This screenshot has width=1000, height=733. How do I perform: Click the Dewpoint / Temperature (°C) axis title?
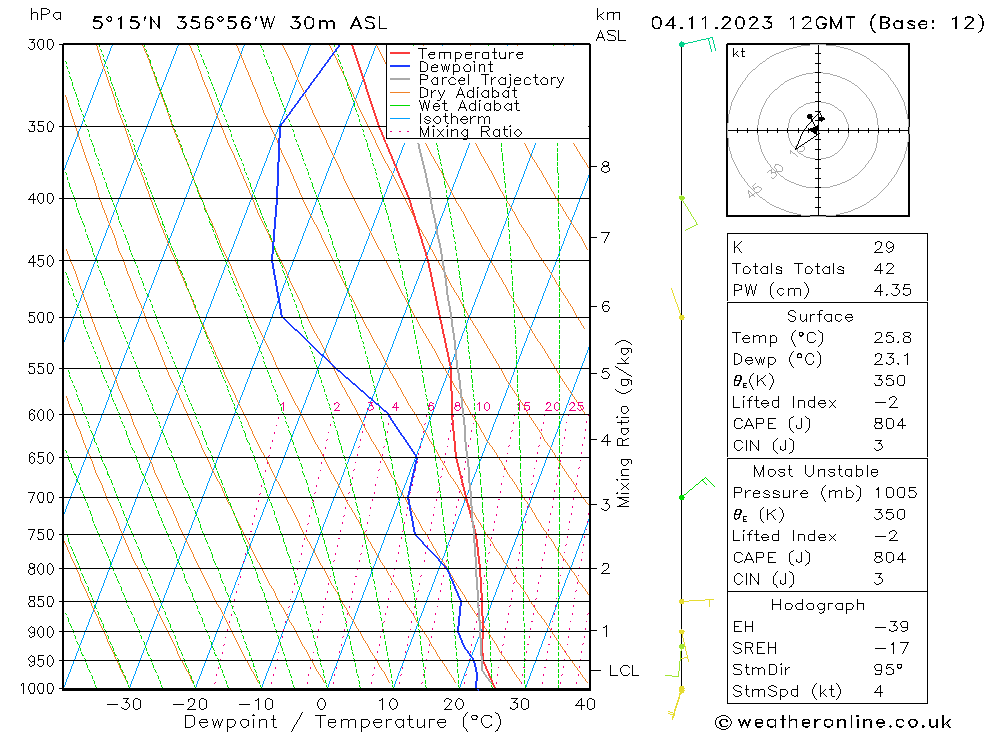click(343, 722)
